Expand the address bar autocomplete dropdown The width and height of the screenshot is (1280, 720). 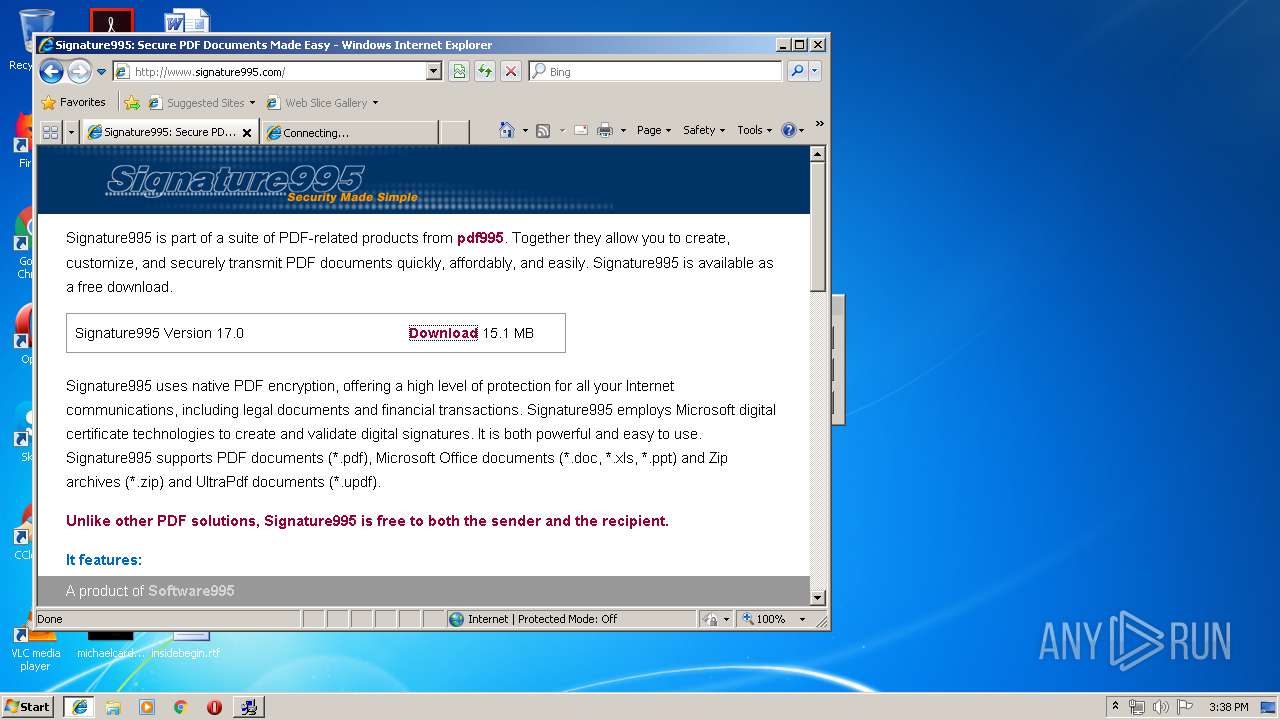(x=434, y=71)
